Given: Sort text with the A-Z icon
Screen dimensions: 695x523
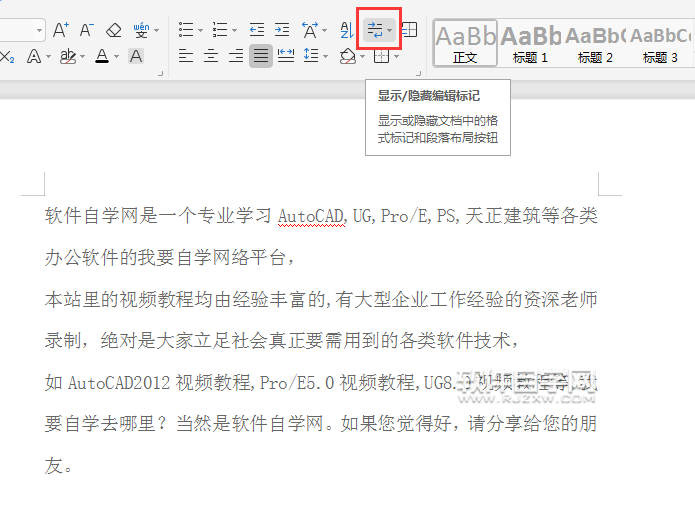Looking at the screenshot, I should pyautogui.click(x=347, y=30).
